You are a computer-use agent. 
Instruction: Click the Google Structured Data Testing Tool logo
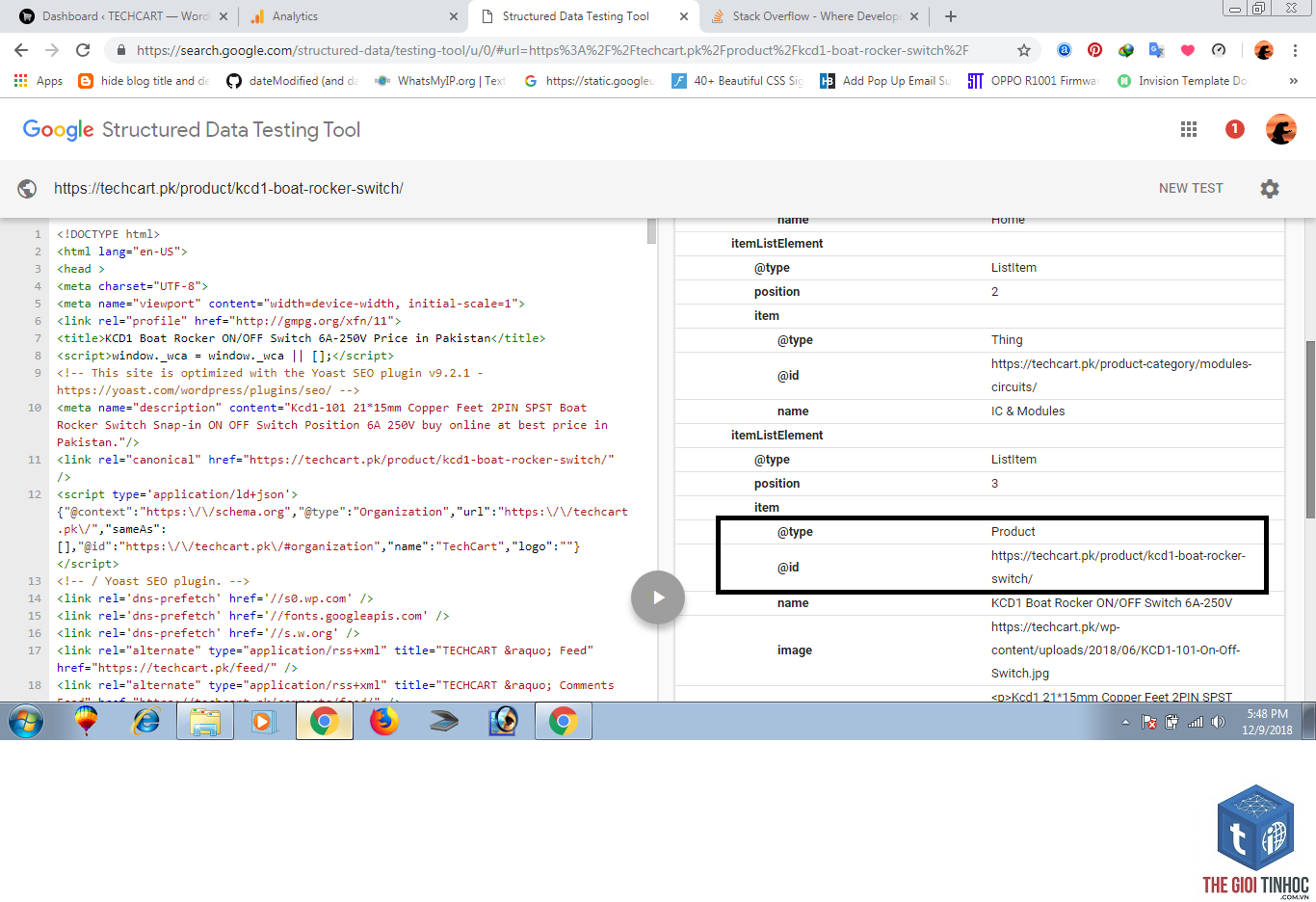192,129
